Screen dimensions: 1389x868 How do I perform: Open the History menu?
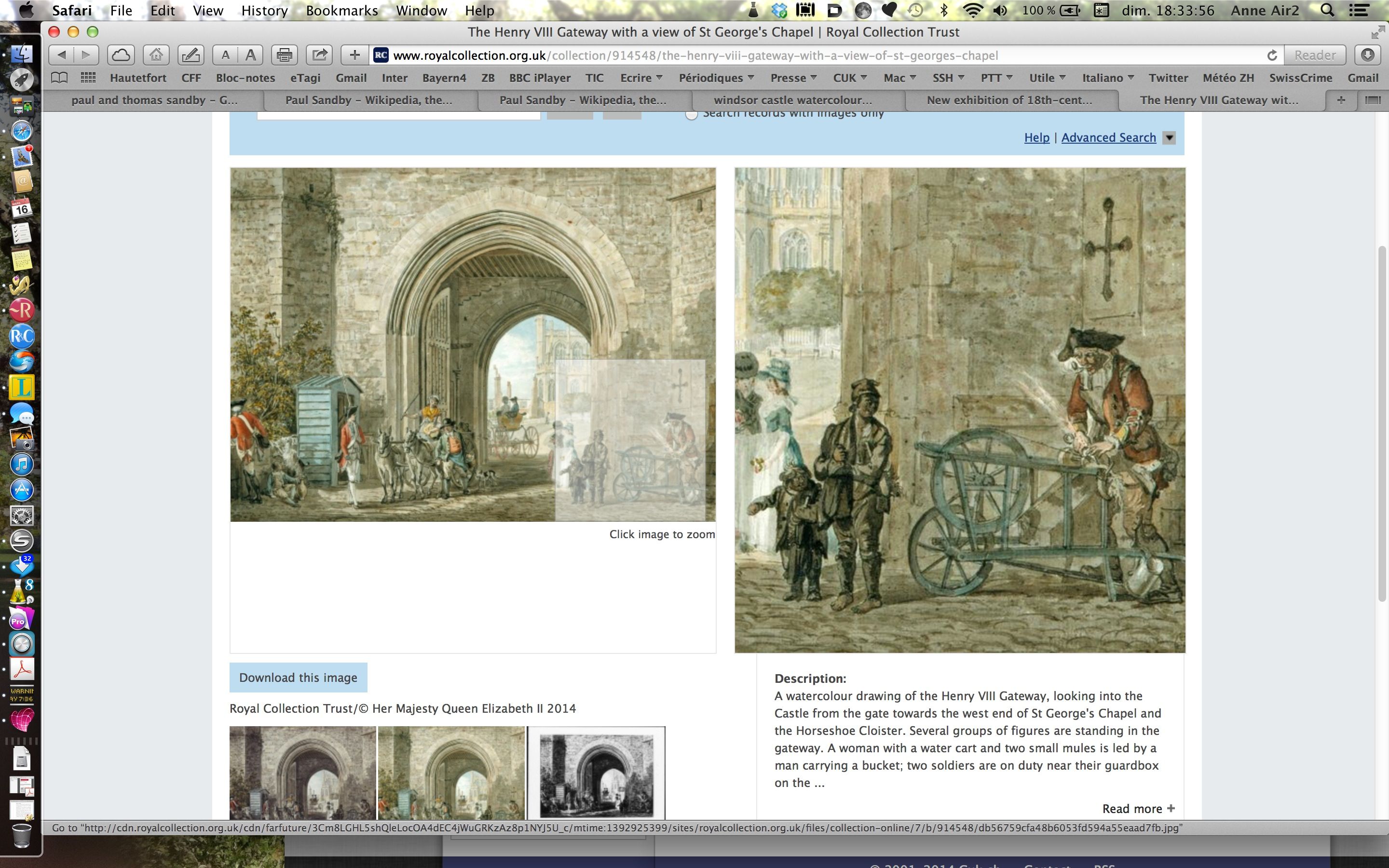click(265, 10)
